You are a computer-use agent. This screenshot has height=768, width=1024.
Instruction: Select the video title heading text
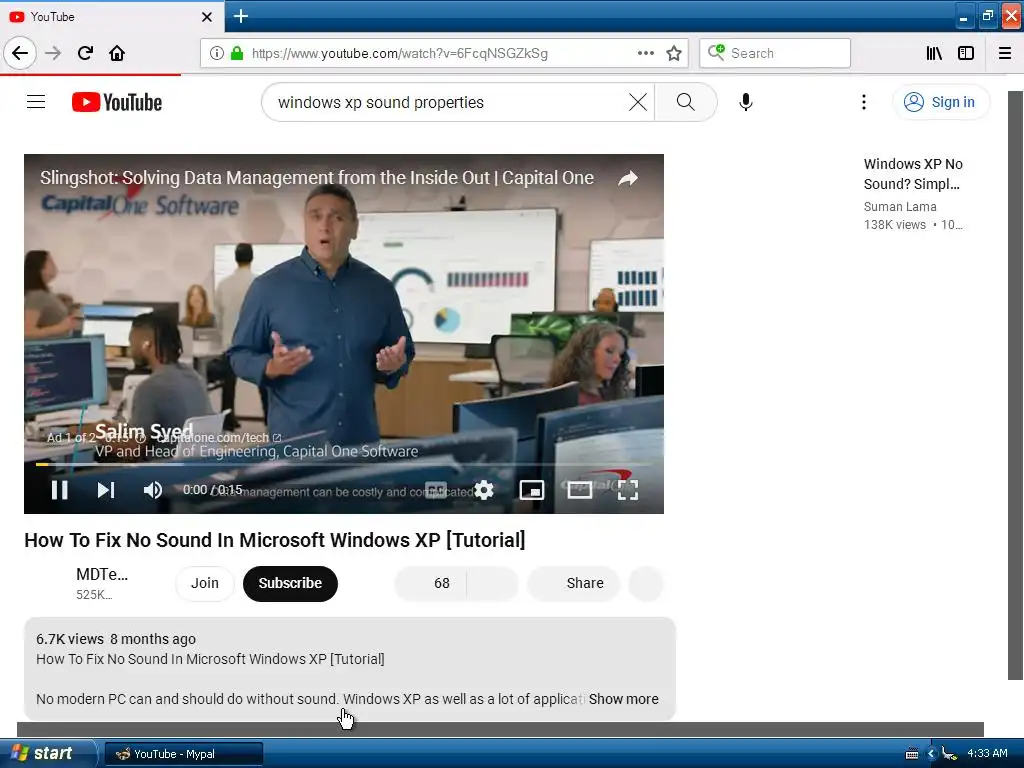[x=275, y=540]
